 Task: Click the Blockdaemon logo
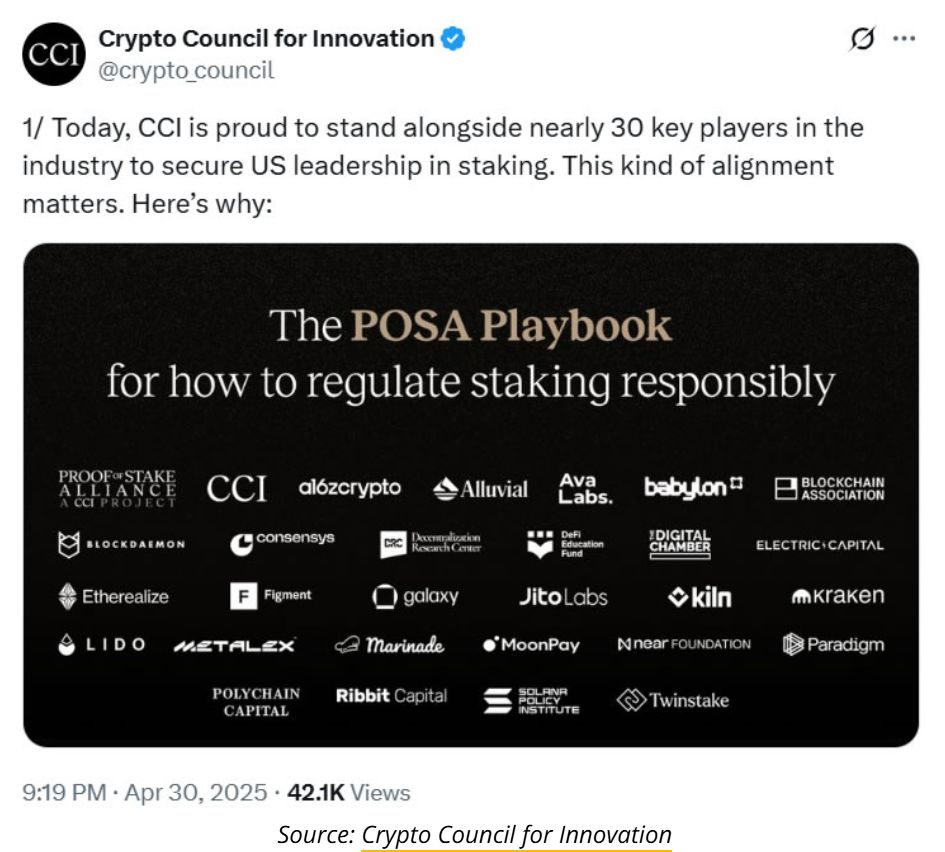pos(121,545)
